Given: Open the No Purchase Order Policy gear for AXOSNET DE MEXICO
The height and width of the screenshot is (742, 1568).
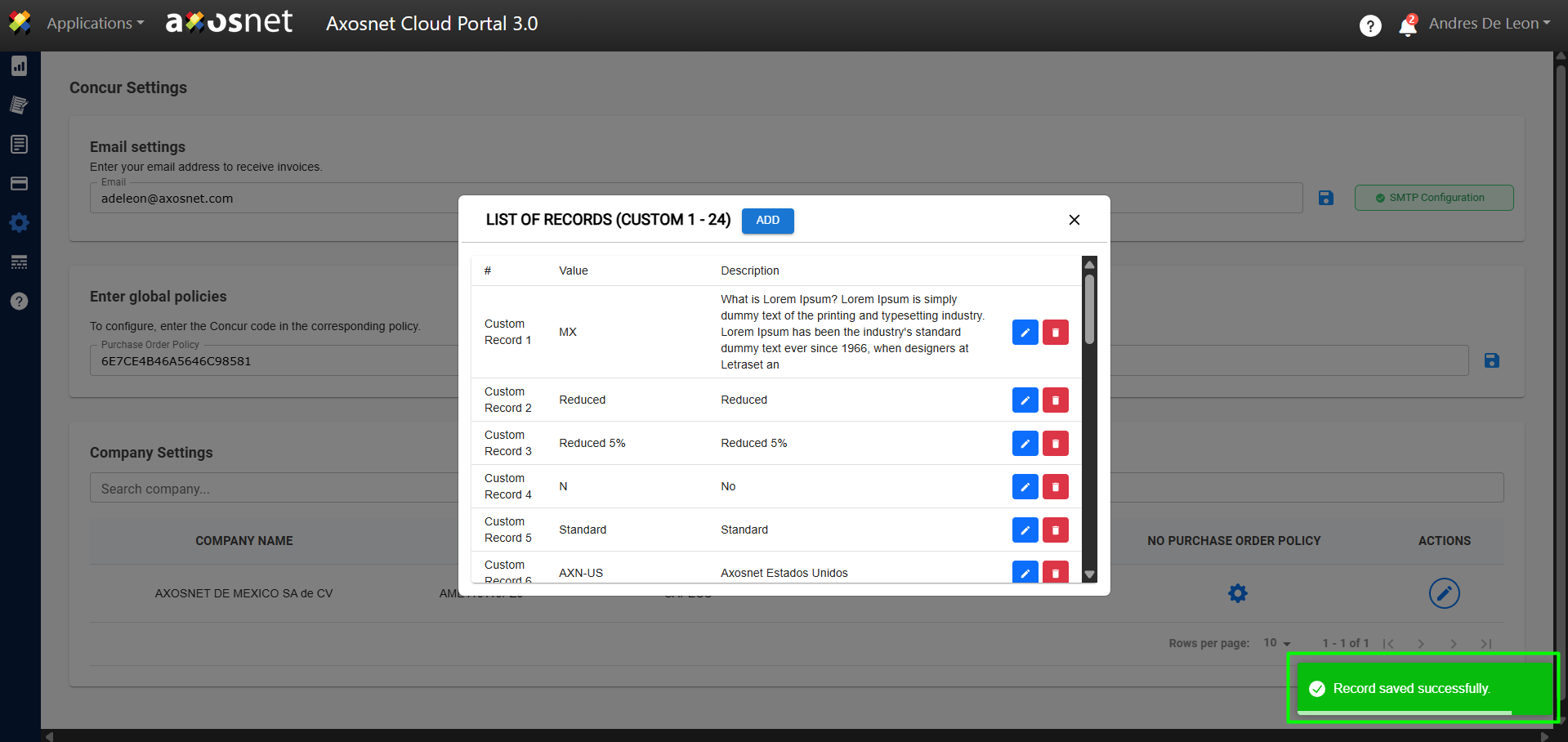Looking at the screenshot, I should (x=1237, y=593).
